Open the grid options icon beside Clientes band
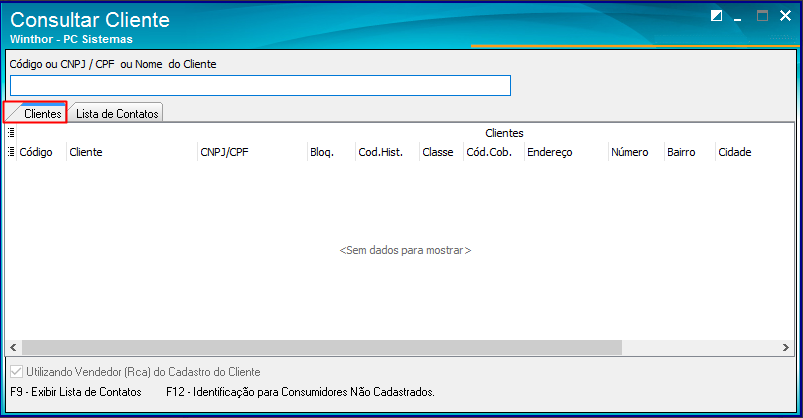The width and height of the screenshot is (803, 418). click(11, 133)
